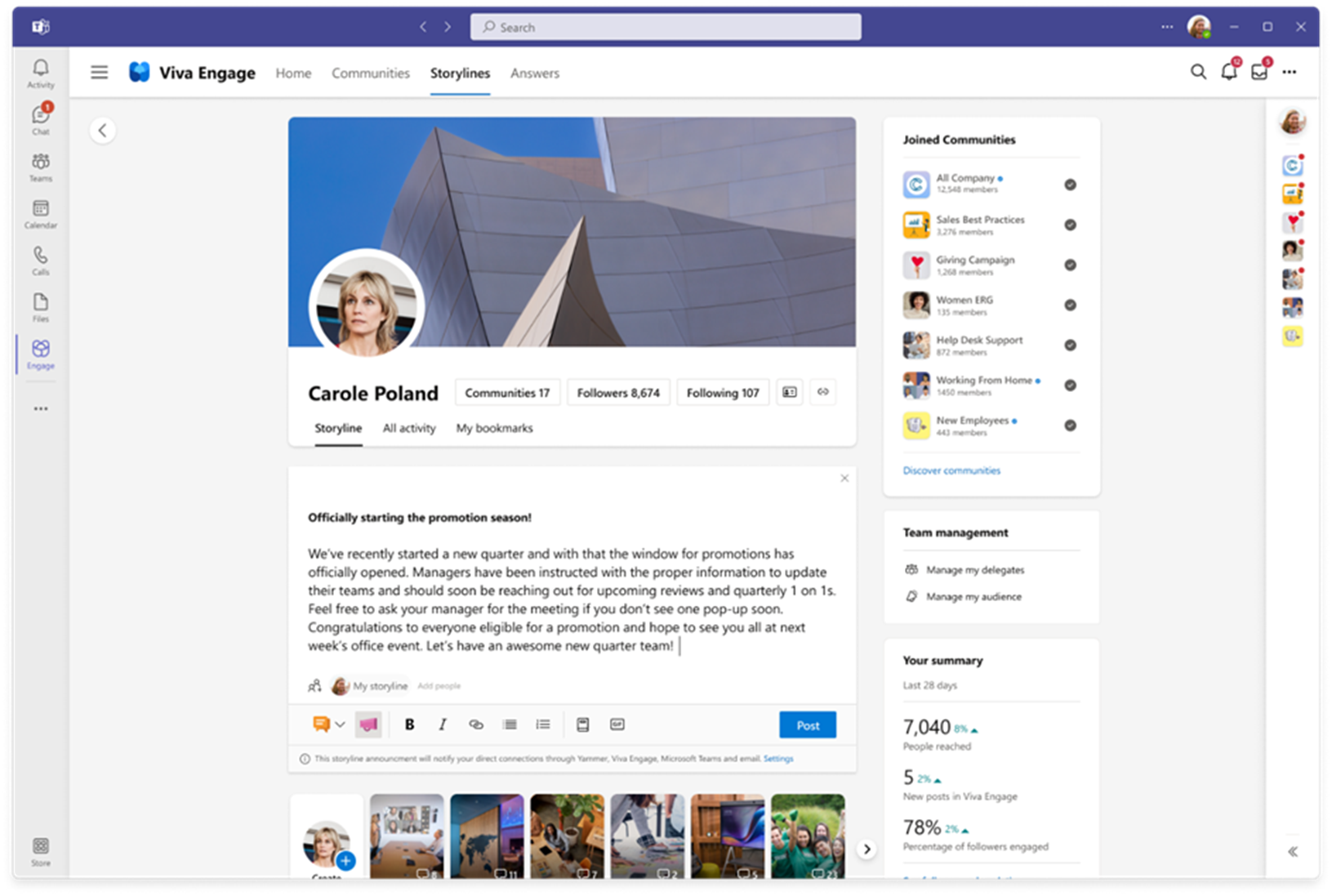The height and width of the screenshot is (896, 1332).
Task: Toggle joined checkmark for Sales Best Practices
Action: (1070, 225)
